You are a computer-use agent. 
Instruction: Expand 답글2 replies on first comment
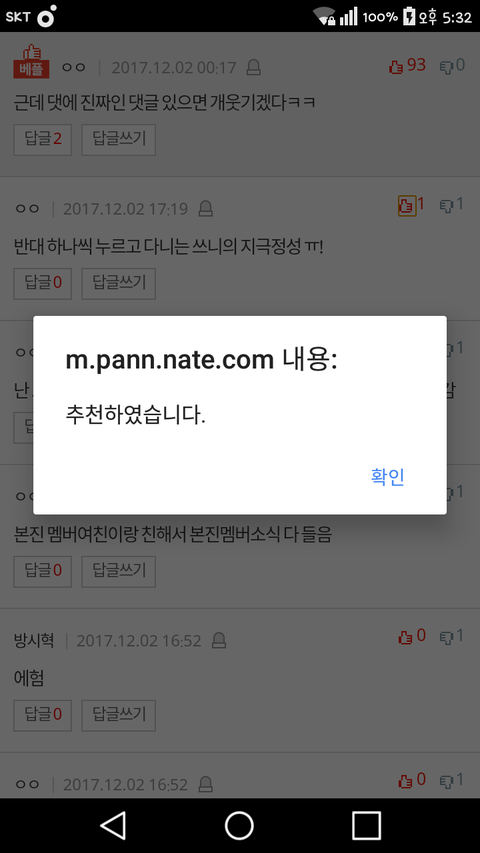pos(42,139)
